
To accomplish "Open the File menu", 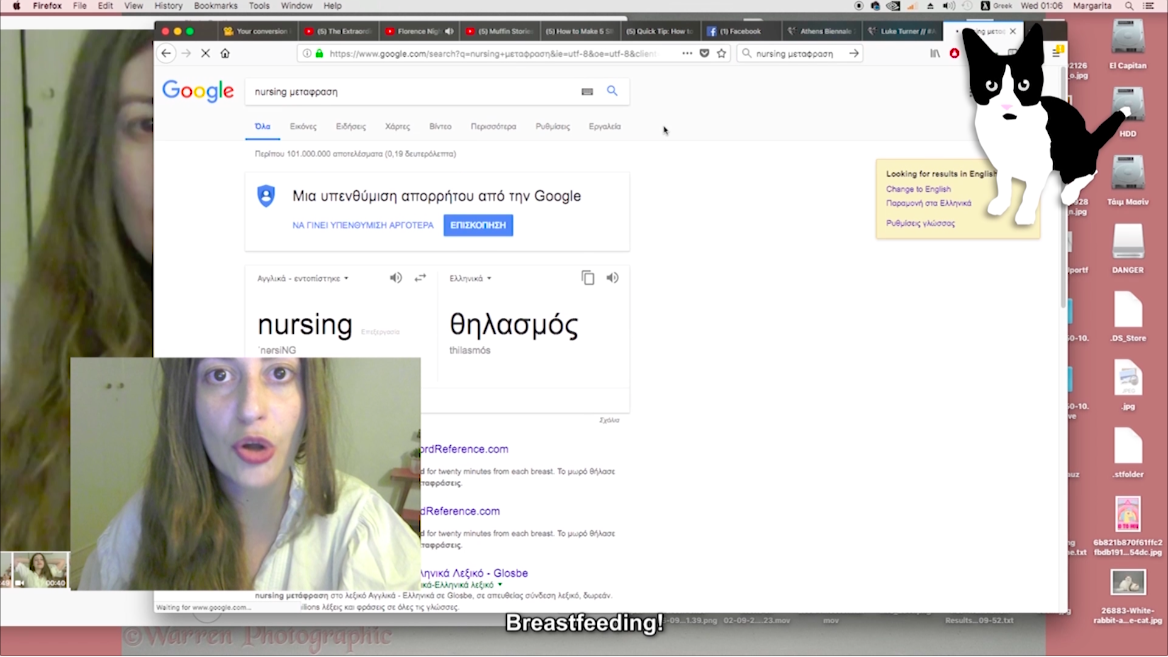I will click(x=80, y=6).
